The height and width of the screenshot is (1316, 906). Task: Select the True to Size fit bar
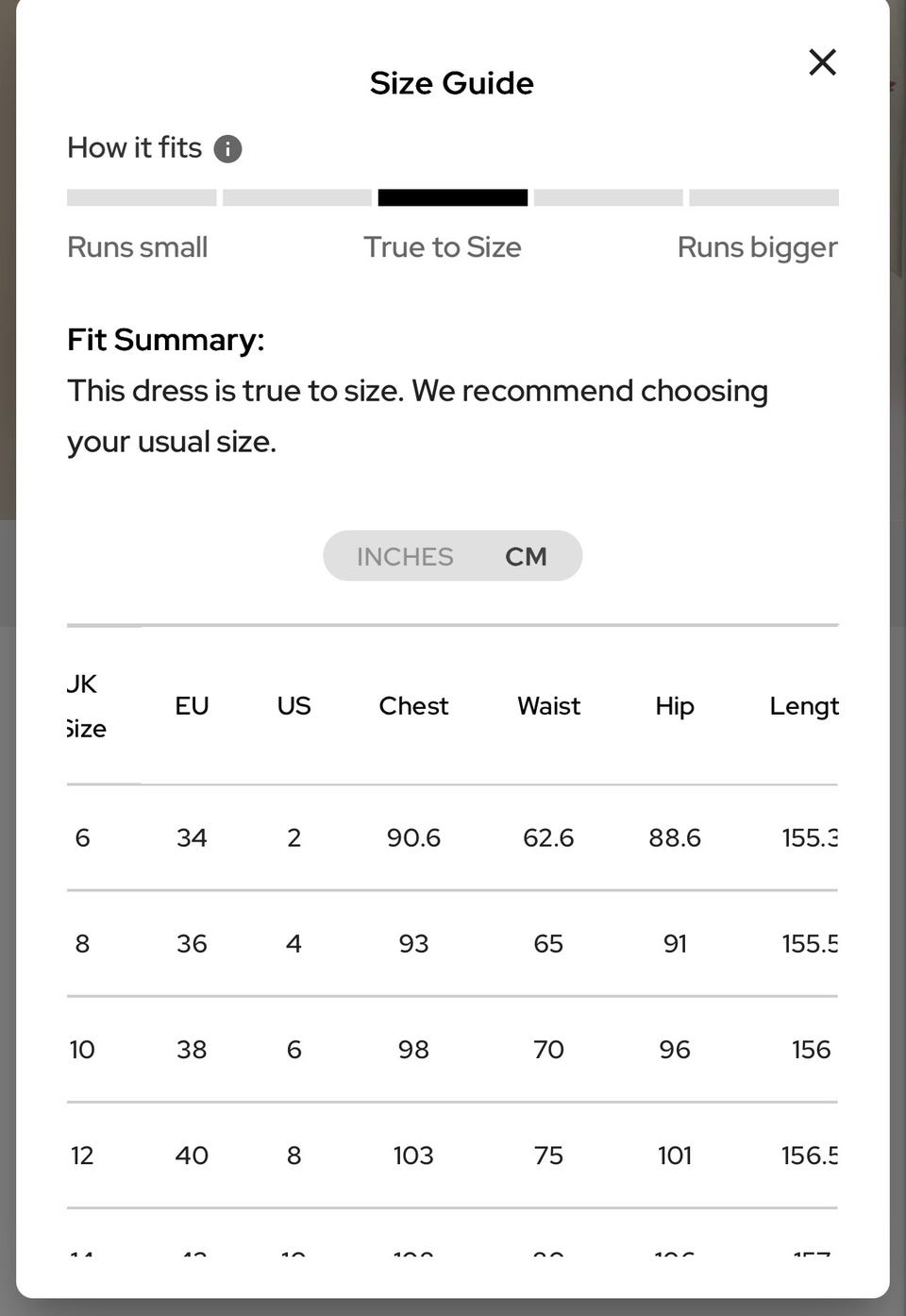pyautogui.click(x=453, y=197)
